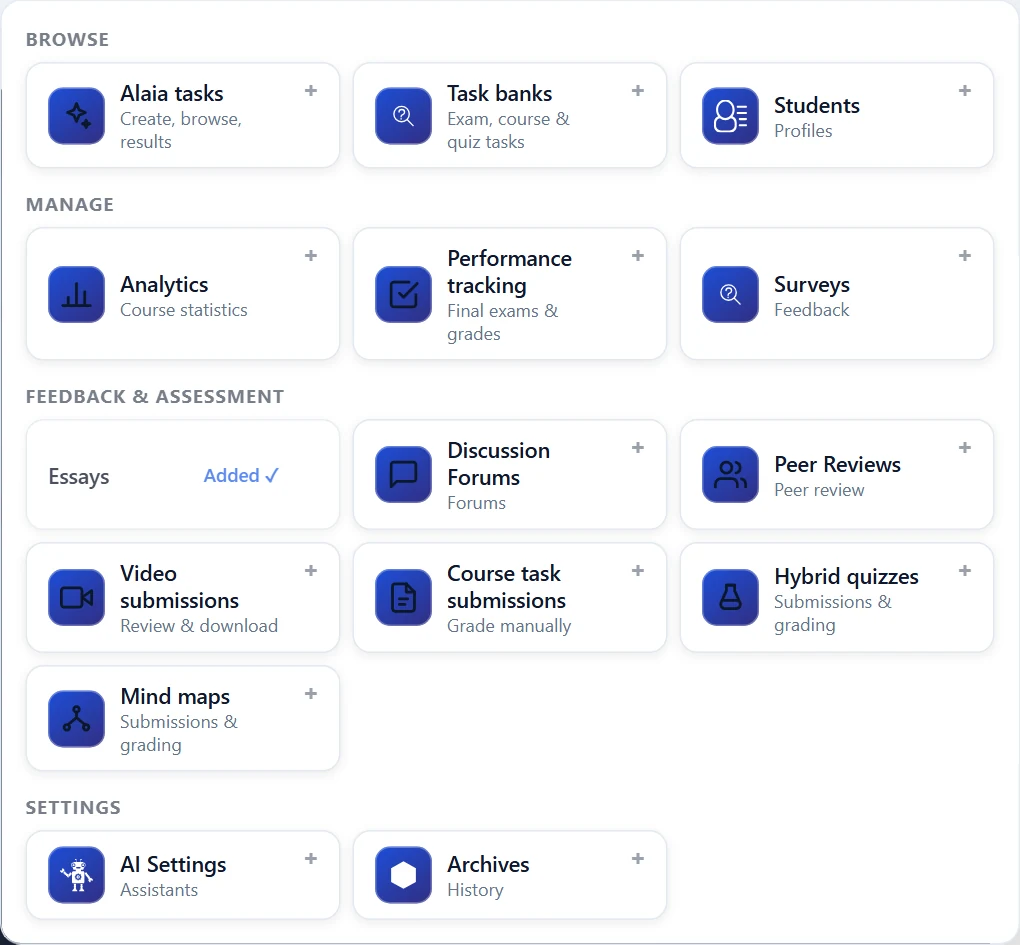
Task: Click the Archives hexagon icon
Action: (x=403, y=875)
